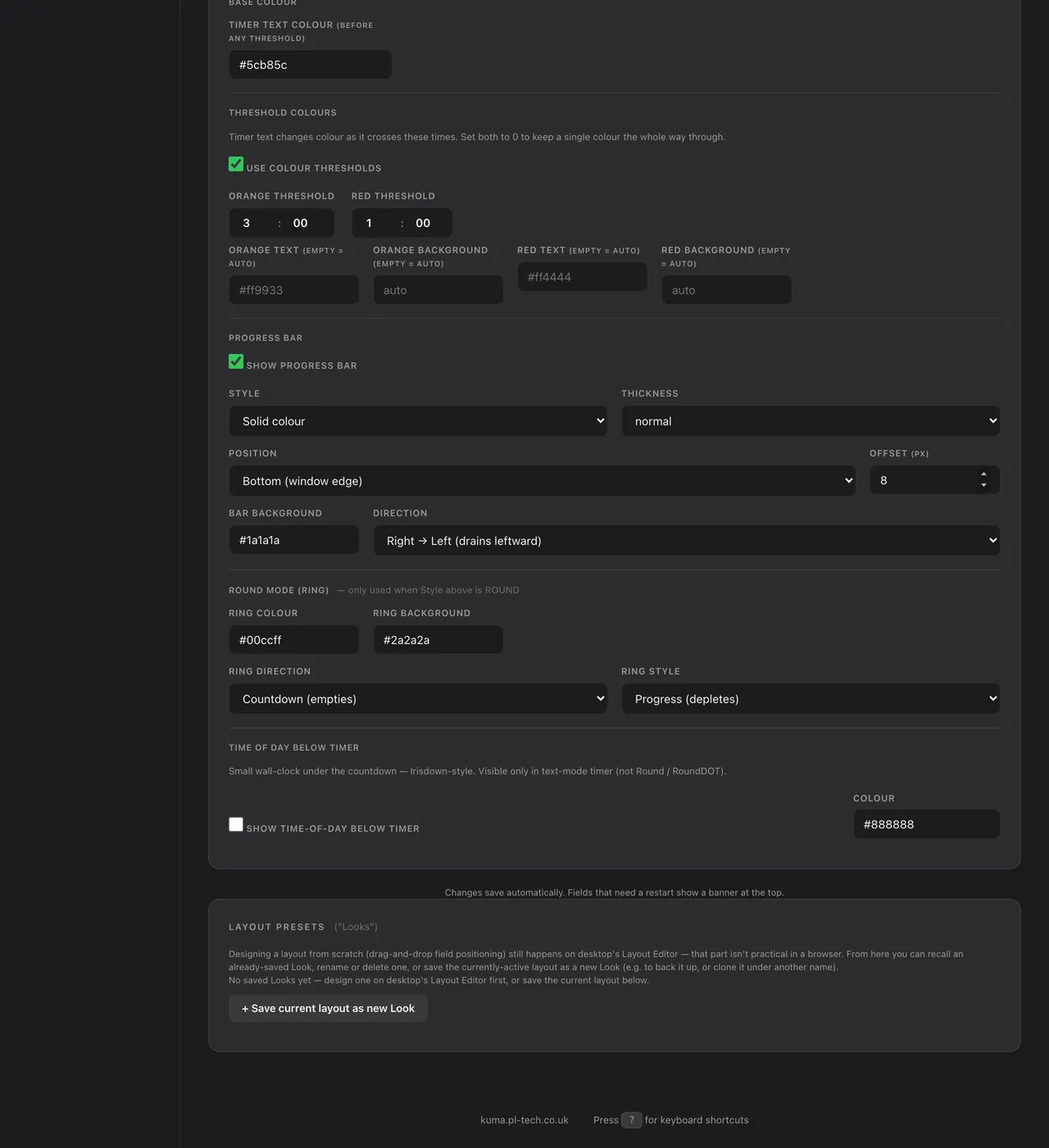Open the kuma.pl-tech.co.uk footer link
The height and width of the screenshot is (1148, 1049).
tap(524, 1120)
